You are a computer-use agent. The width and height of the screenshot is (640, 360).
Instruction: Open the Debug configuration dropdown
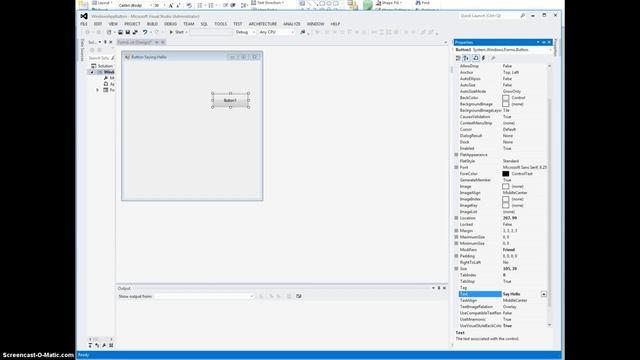pos(245,32)
